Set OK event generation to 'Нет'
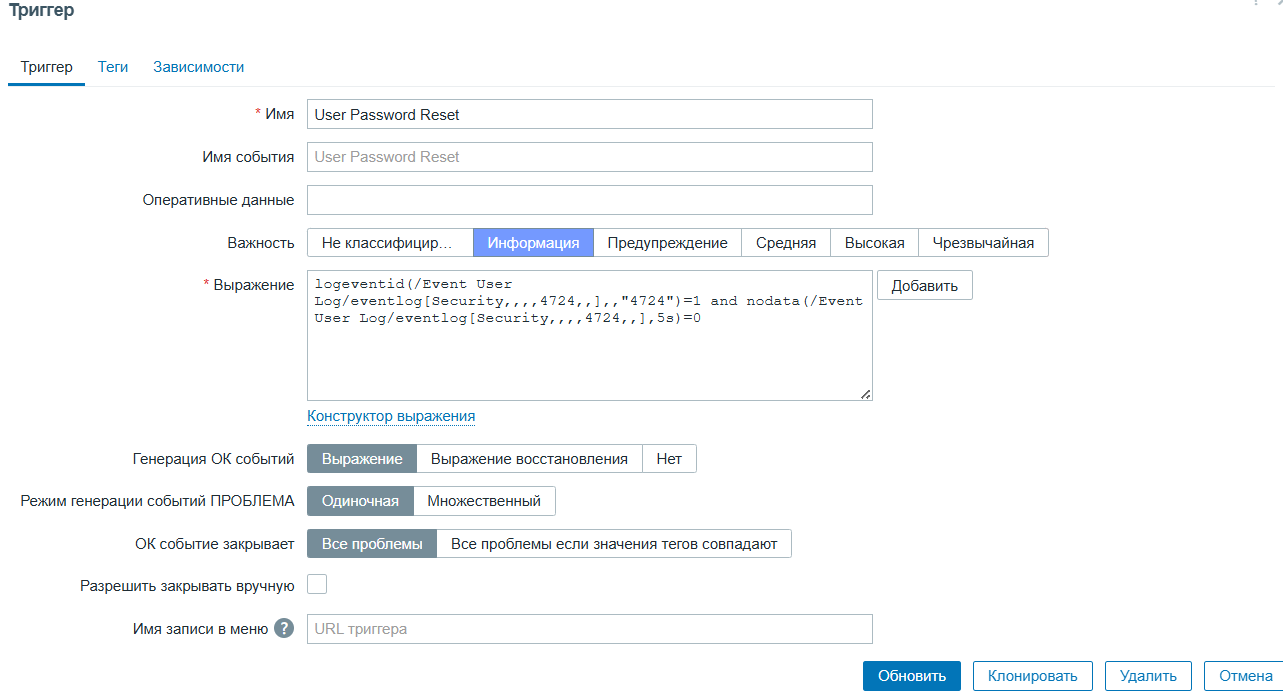 [669, 459]
